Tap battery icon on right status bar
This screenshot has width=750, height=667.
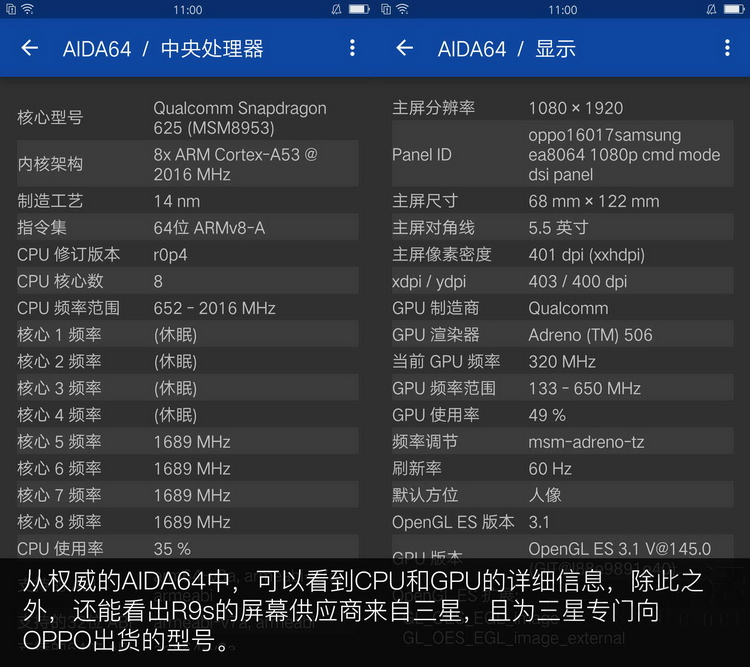pos(734,9)
